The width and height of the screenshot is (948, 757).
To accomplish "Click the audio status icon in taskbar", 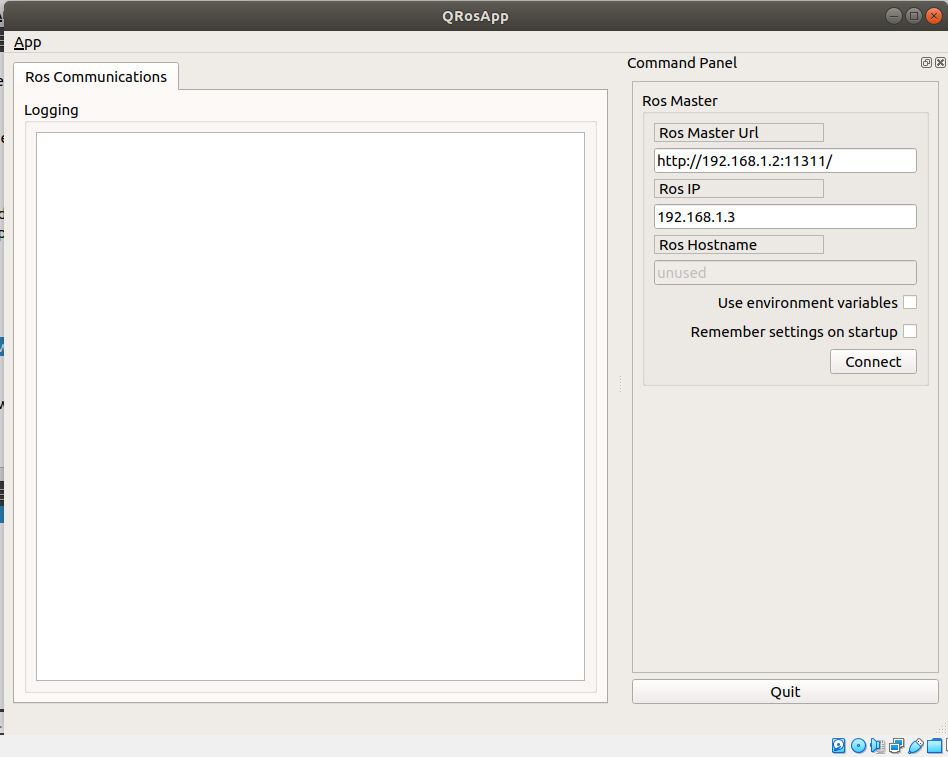I will [x=877, y=746].
